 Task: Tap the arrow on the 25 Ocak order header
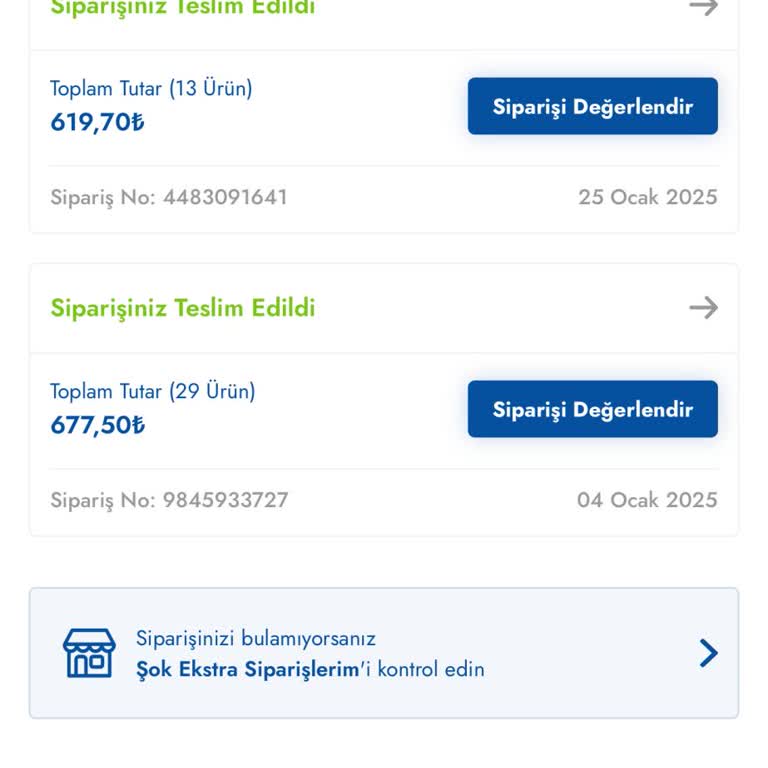coord(704,8)
